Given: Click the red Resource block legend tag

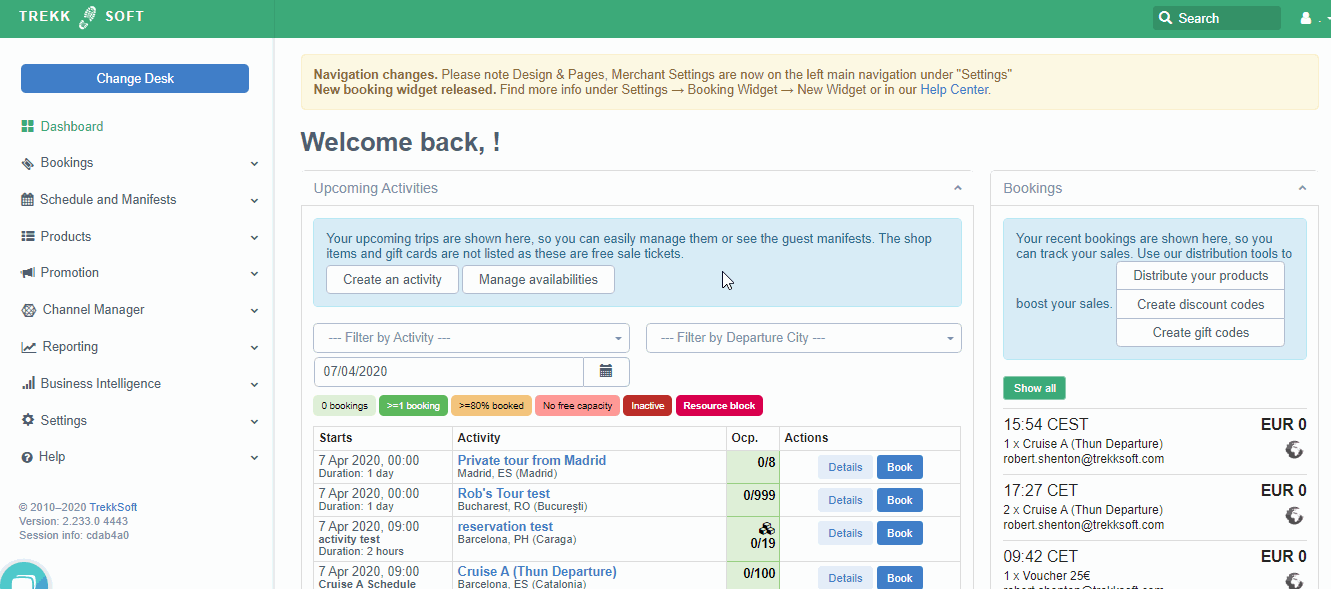Looking at the screenshot, I should 719,406.
